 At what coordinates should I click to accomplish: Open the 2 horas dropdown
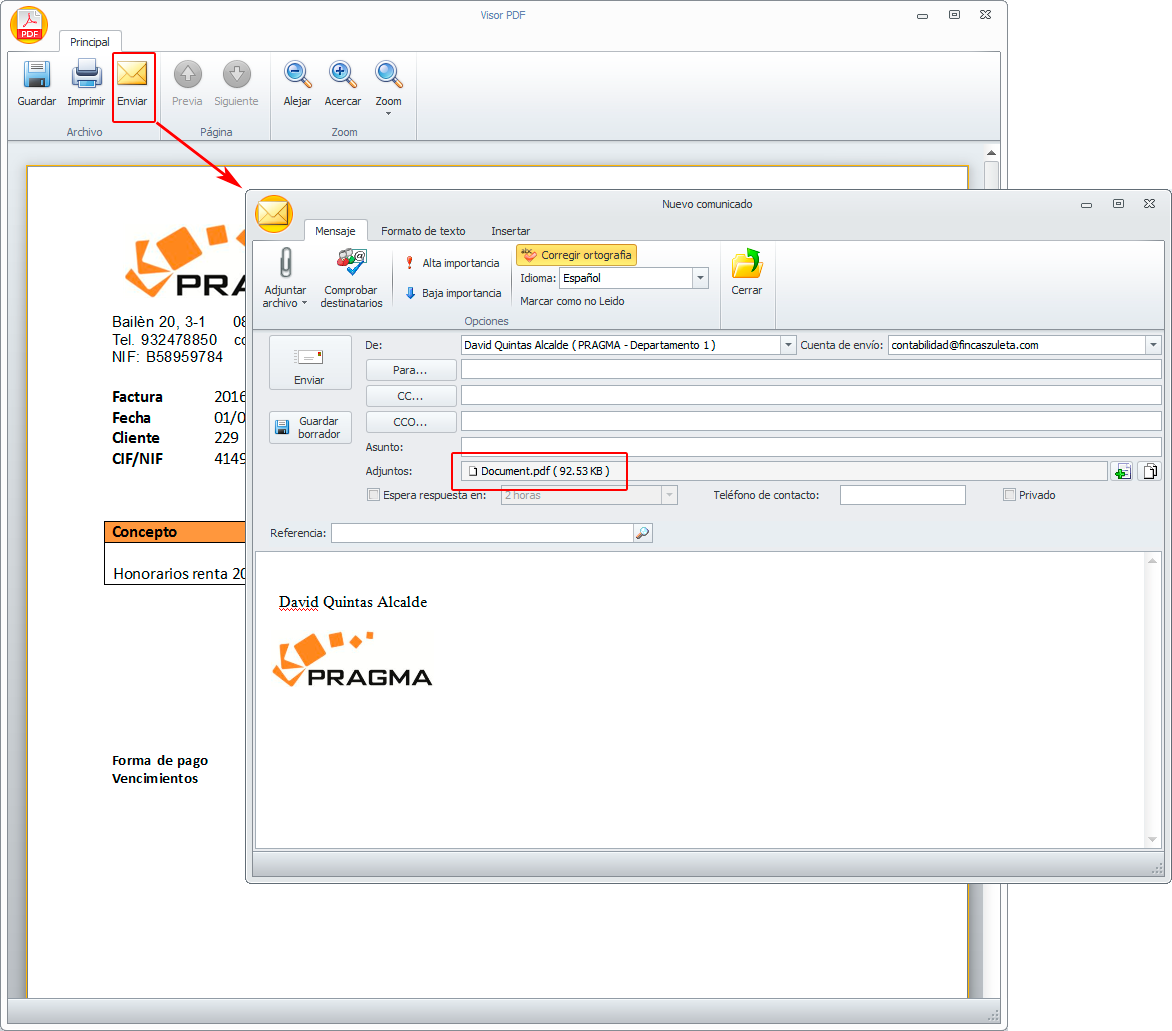[670, 495]
